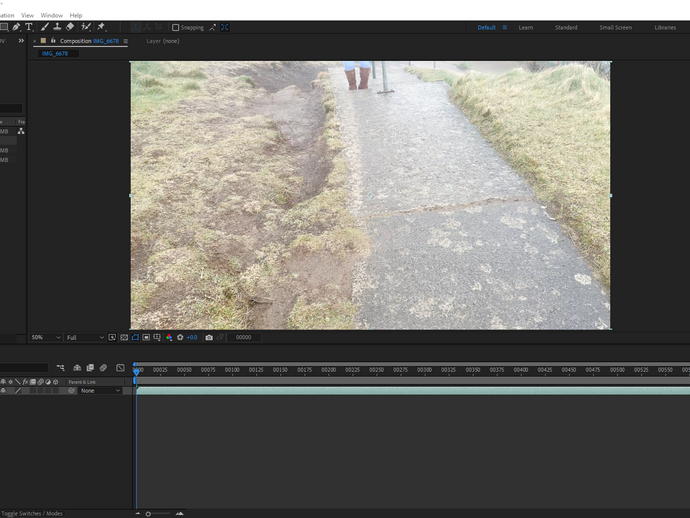Screen dimensions: 690x518
Task: Select the Default workspace
Action: click(486, 27)
